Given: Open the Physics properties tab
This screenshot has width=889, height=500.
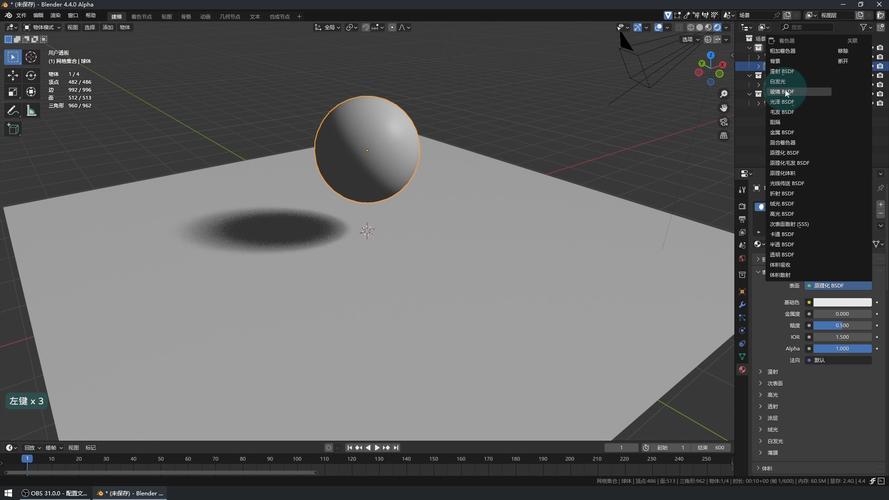Looking at the screenshot, I should tap(742, 330).
